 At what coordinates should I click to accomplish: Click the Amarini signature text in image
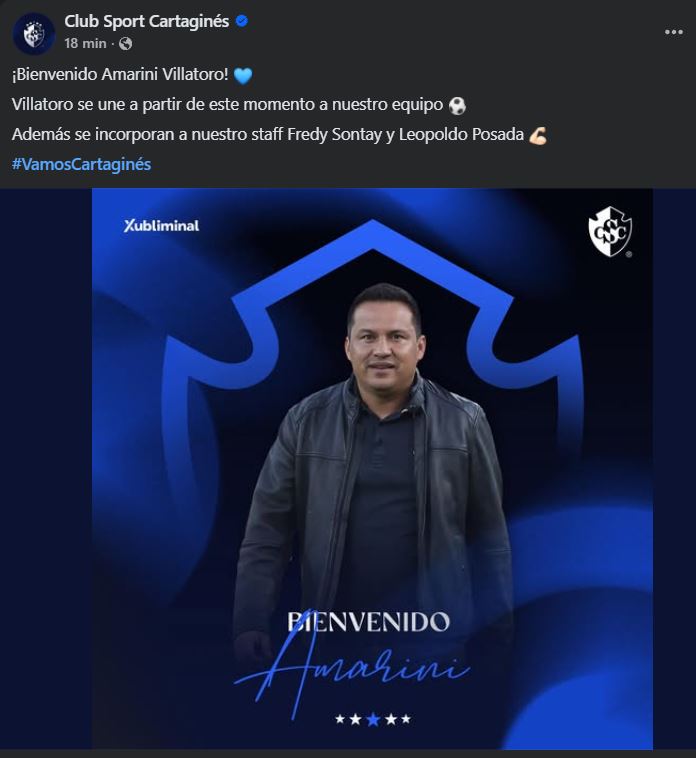point(352,670)
